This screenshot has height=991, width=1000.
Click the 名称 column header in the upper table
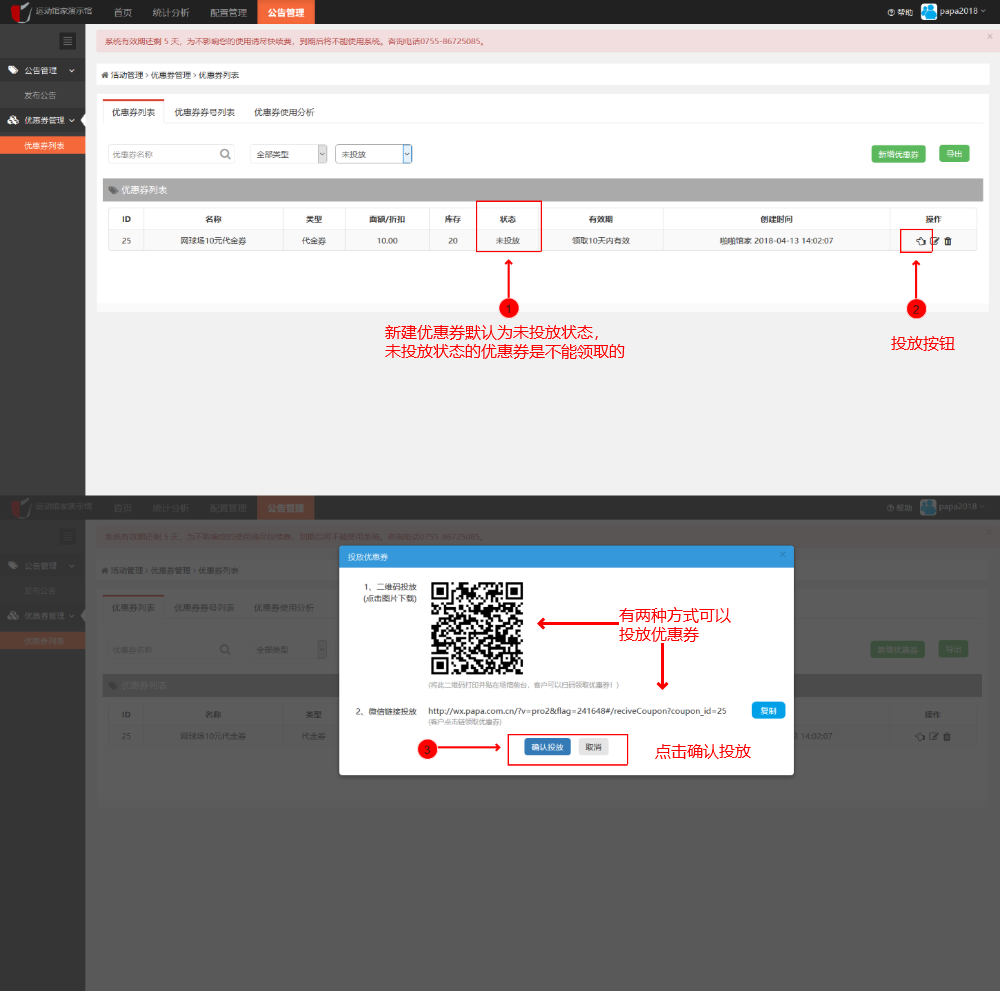click(213, 219)
